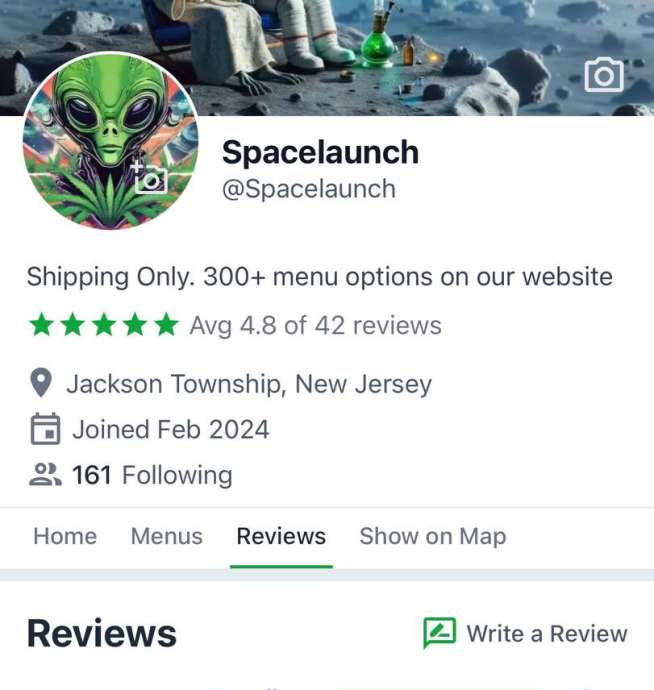This screenshot has width=654, height=690.
Task: Click the Write a Review pencil icon
Action: (x=439, y=633)
